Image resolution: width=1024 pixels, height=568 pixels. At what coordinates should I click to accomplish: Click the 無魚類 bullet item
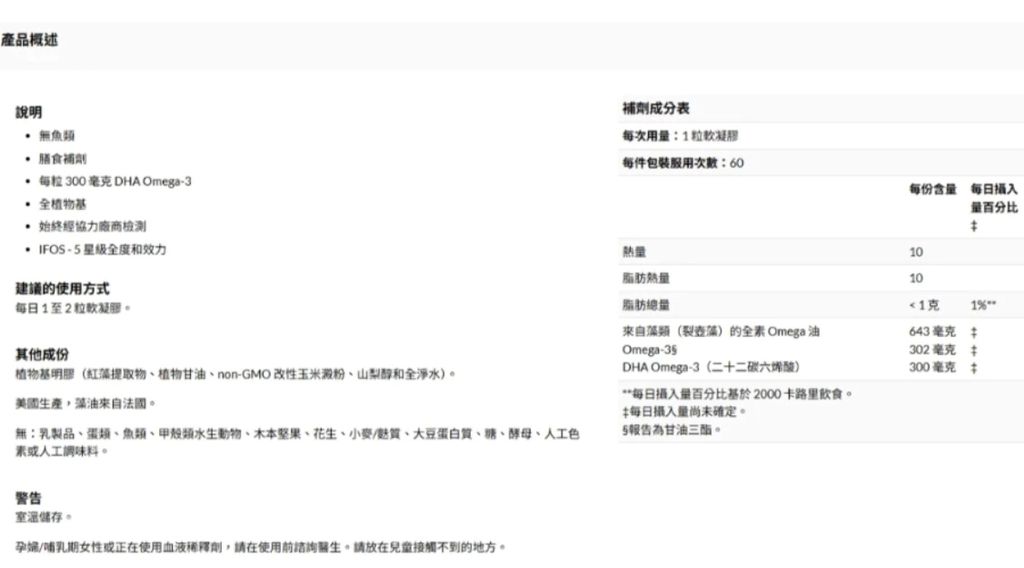[x=57, y=135]
